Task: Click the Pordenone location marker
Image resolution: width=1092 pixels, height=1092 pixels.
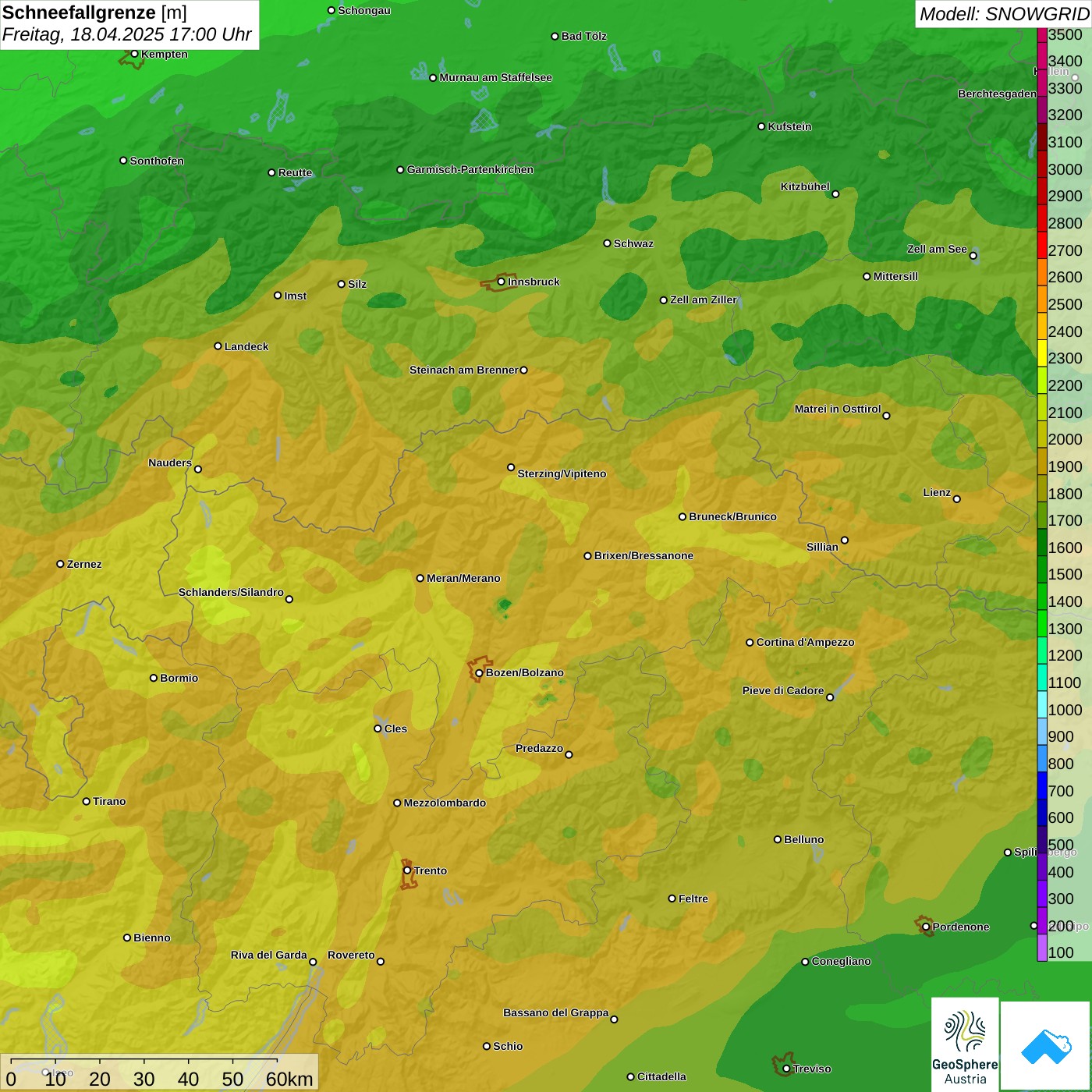Action: coord(926,927)
